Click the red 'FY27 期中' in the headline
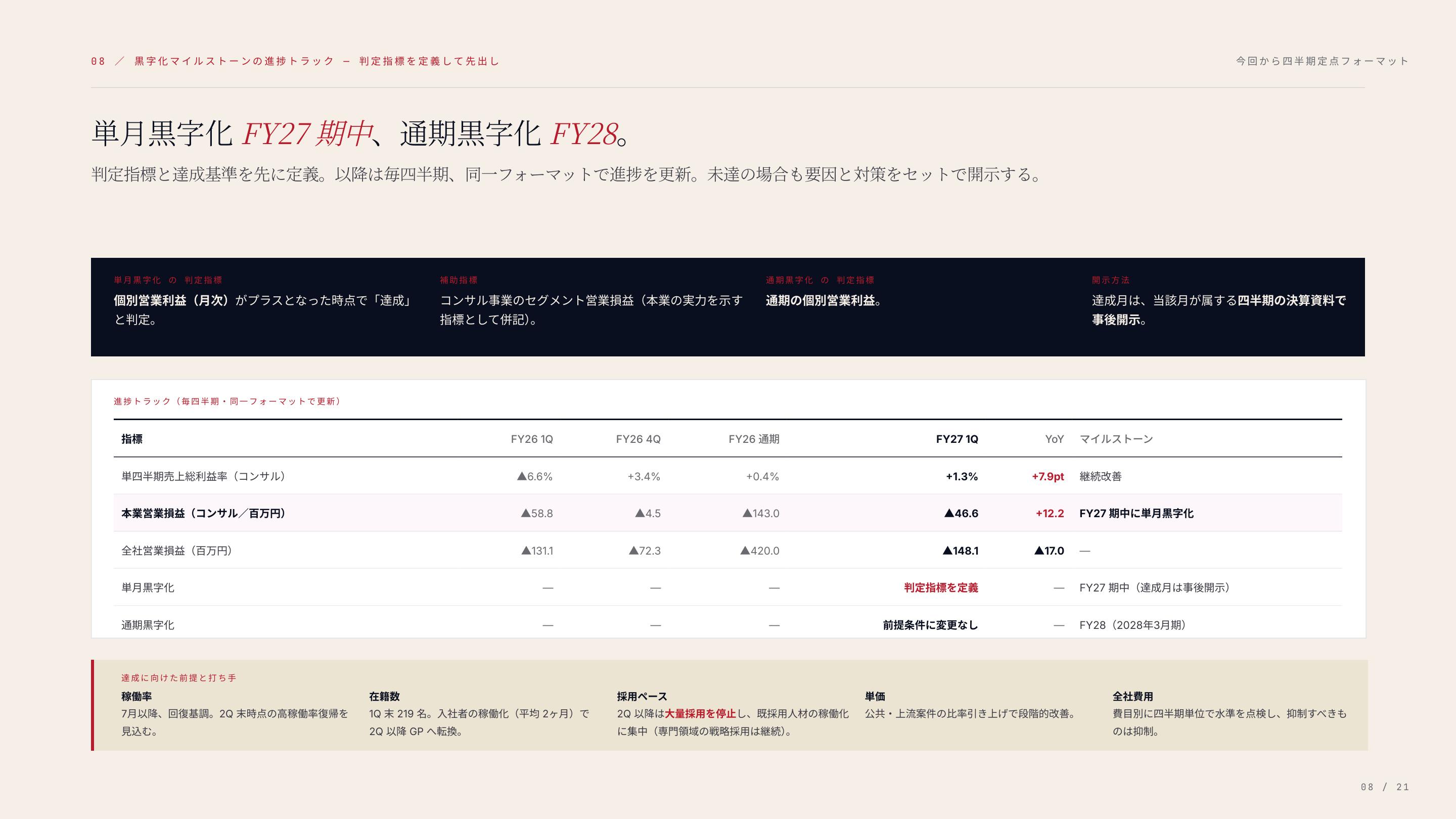 (x=308, y=134)
